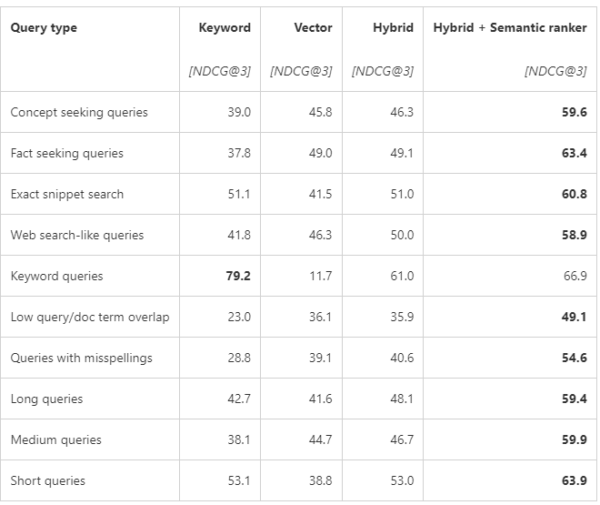Viewport: 600px width, 505px height.
Task: Click the 63.9 value for Short queries
Action: tap(572, 481)
